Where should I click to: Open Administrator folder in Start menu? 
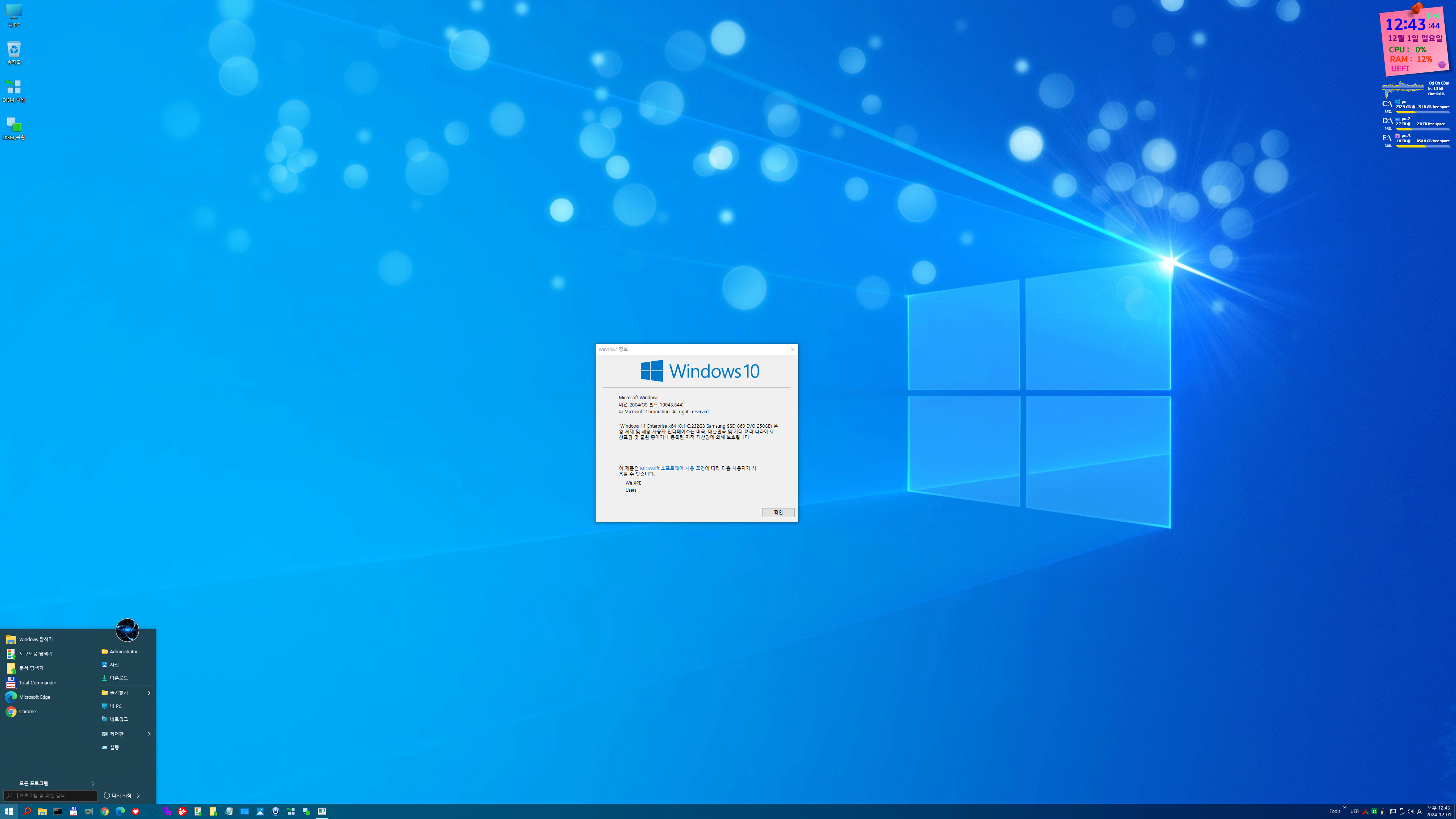coord(127,651)
